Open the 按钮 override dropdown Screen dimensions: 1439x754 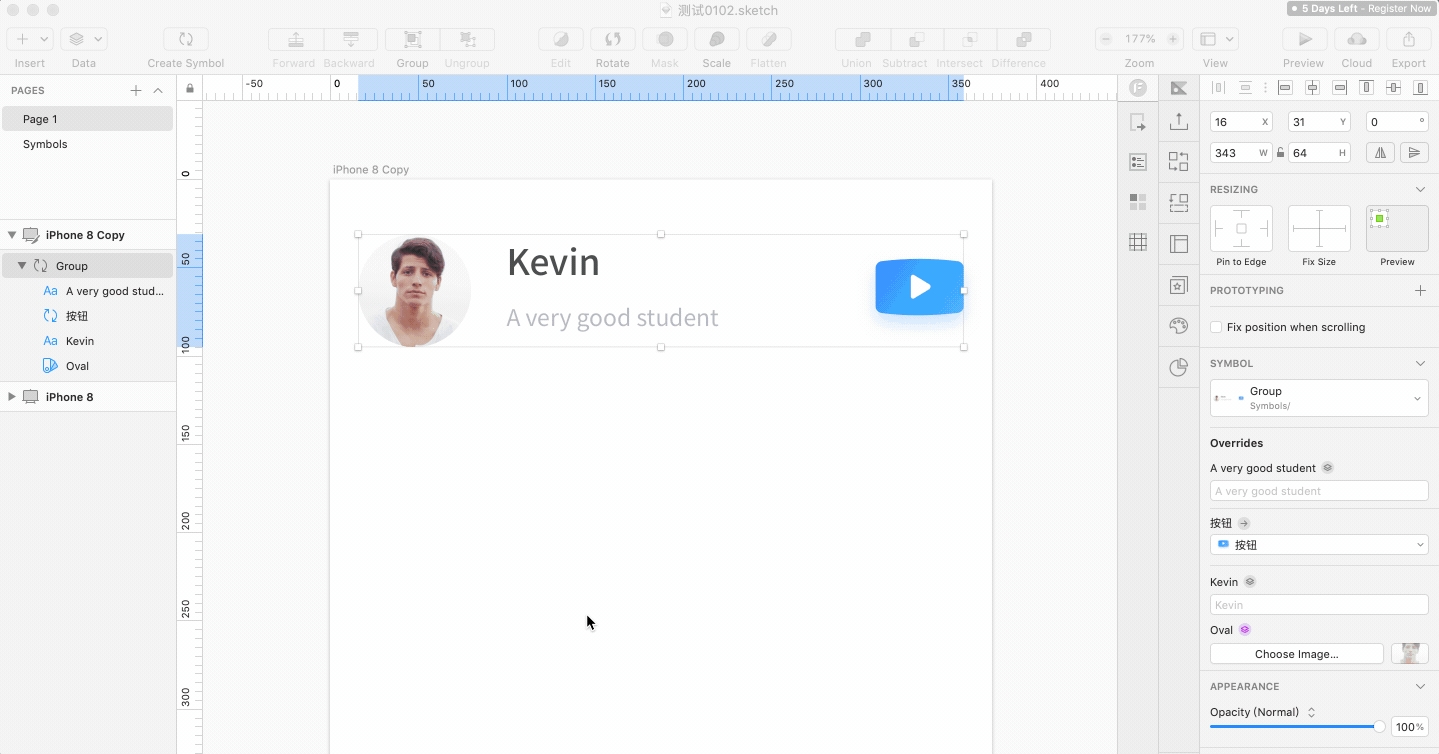click(x=1319, y=545)
